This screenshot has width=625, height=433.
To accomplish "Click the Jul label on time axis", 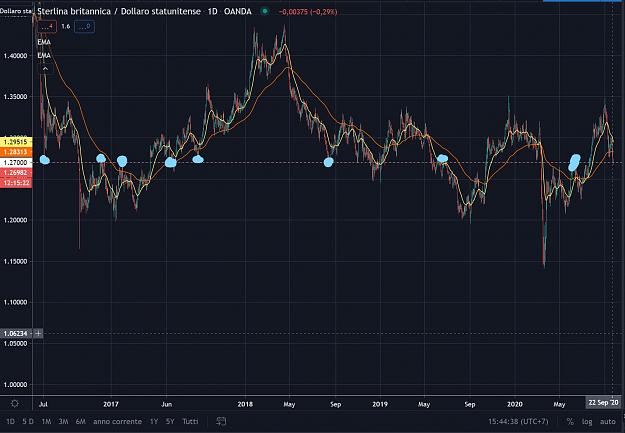I will (x=43, y=404).
